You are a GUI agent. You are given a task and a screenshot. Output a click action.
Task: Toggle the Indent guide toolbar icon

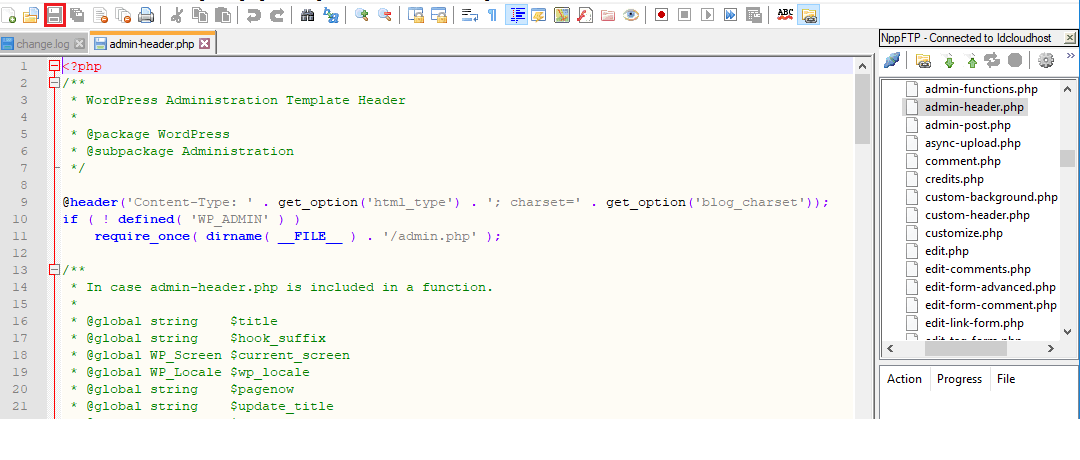(x=516, y=14)
